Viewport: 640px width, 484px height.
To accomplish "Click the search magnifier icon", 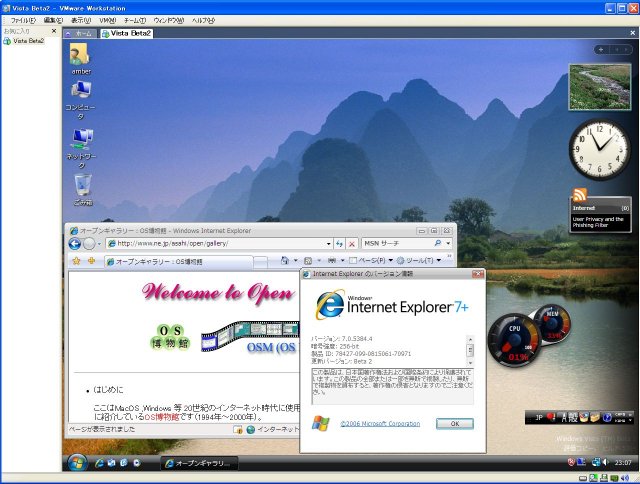I will 438,243.
